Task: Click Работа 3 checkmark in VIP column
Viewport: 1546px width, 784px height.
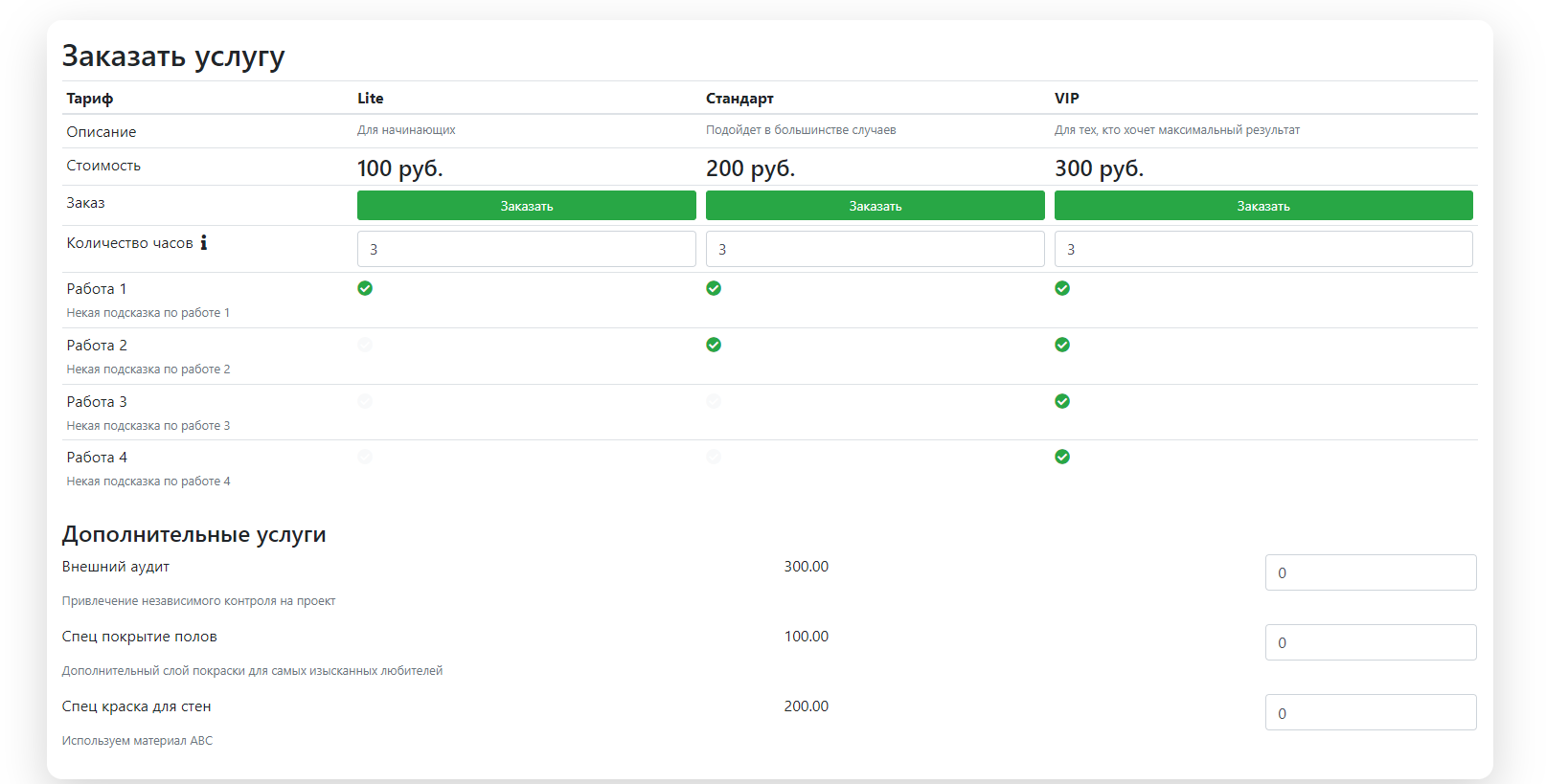Action: (x=1062, y=401)
